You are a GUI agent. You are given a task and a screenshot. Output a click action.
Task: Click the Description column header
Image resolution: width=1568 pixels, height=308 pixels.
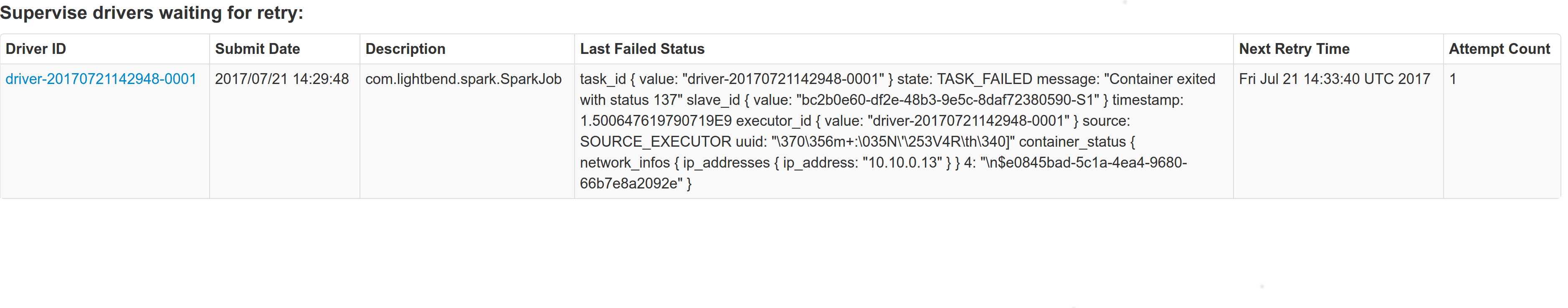405,49
